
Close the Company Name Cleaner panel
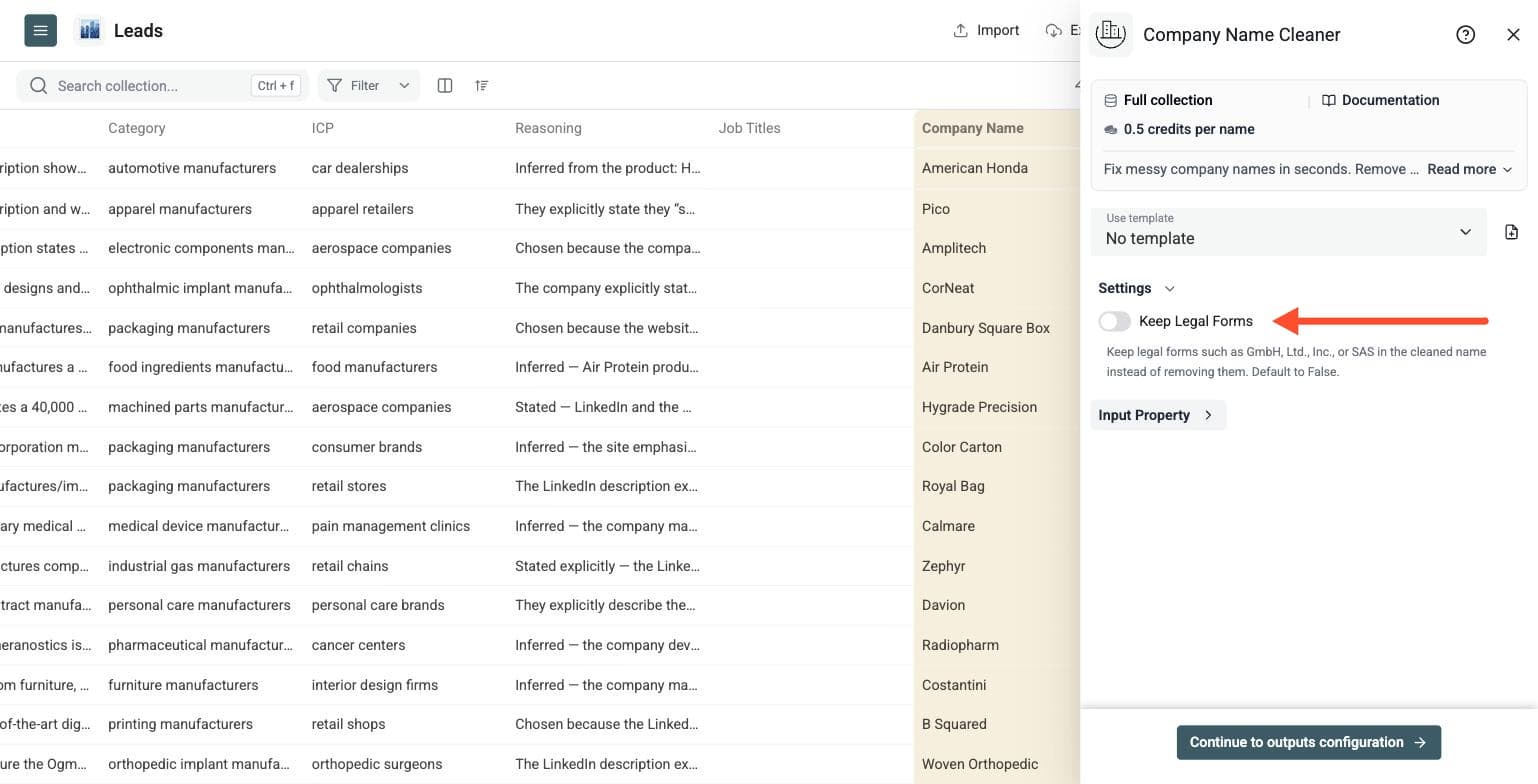[1513, 34]
